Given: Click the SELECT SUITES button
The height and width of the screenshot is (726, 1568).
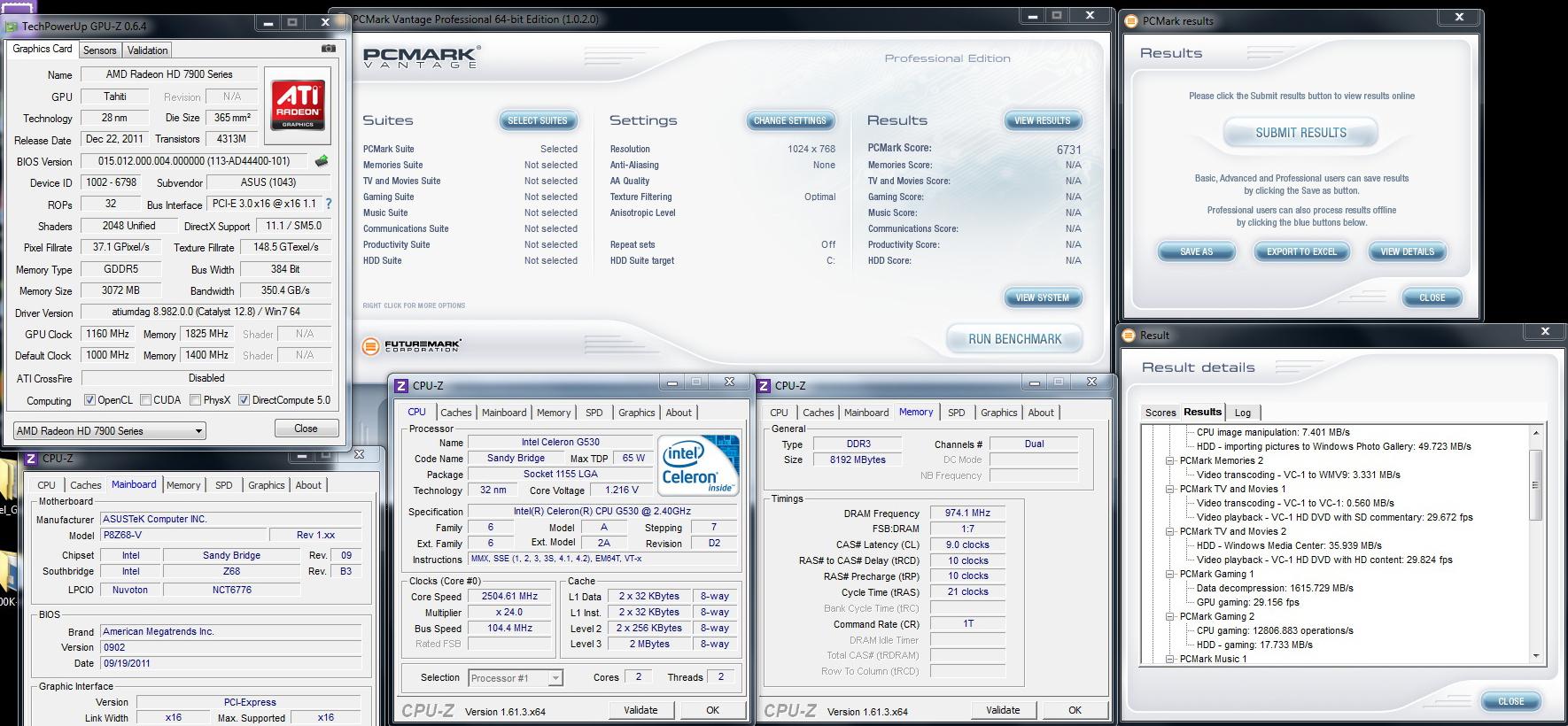Looking at the screenshot, I should pos(538,120).
